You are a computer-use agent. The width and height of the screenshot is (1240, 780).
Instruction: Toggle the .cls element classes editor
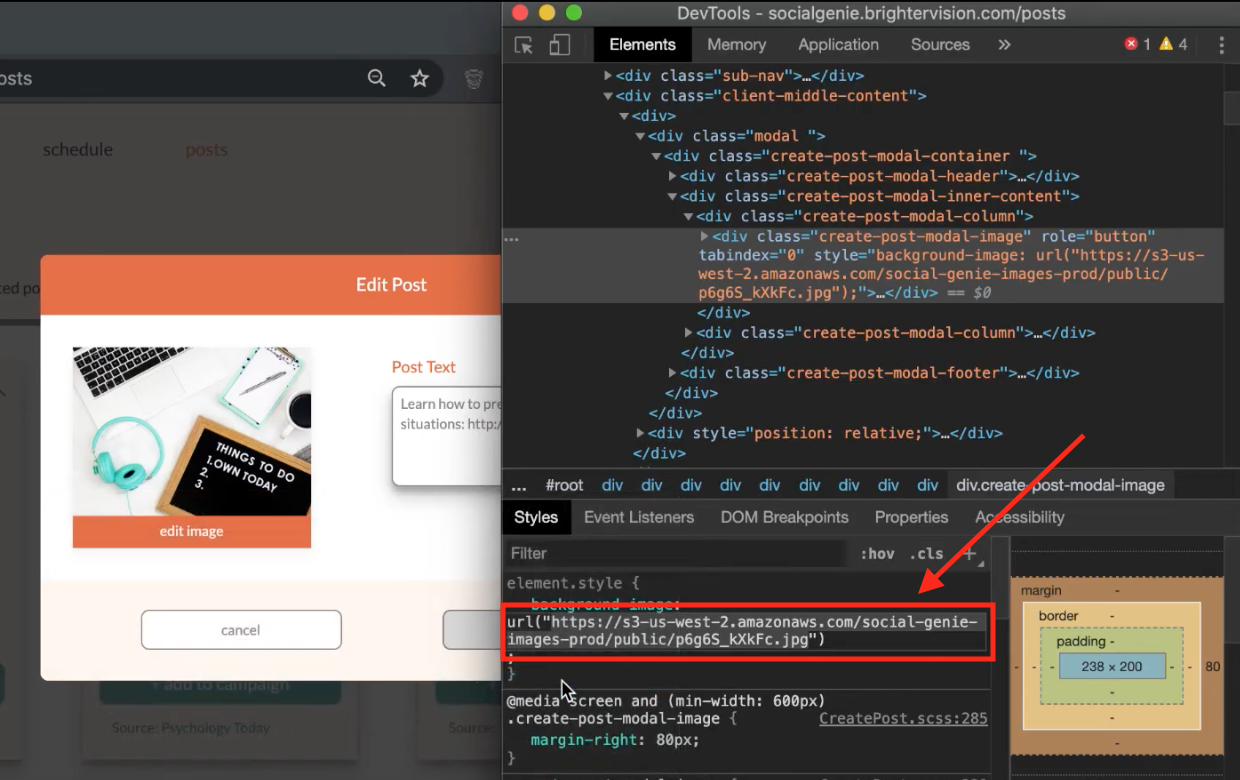click(925, 553)
